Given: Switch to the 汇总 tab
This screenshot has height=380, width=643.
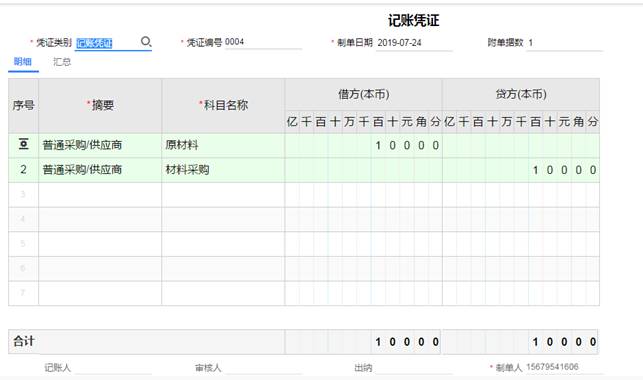Looking at the screenshot, I should tap(62, 61).
